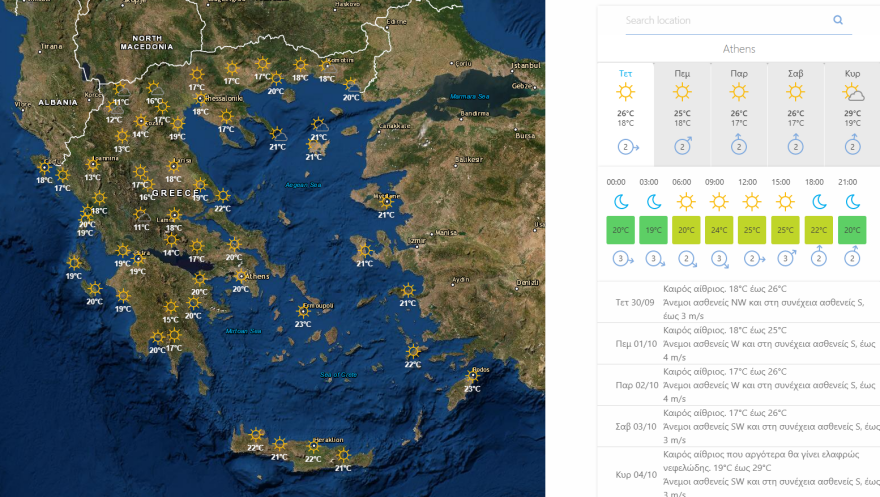Open the Πεμ 01/10 forecast description

point(740,343)
